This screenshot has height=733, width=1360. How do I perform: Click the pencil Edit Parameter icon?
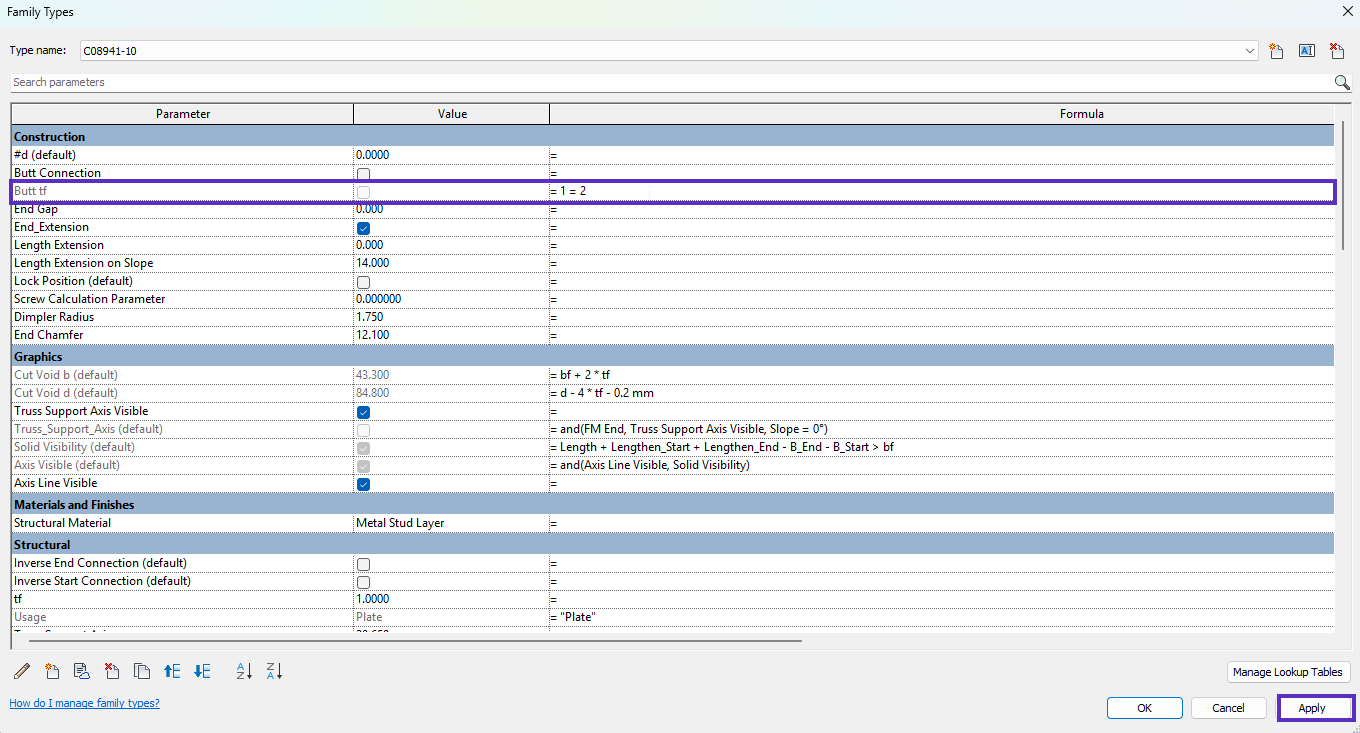22,671
